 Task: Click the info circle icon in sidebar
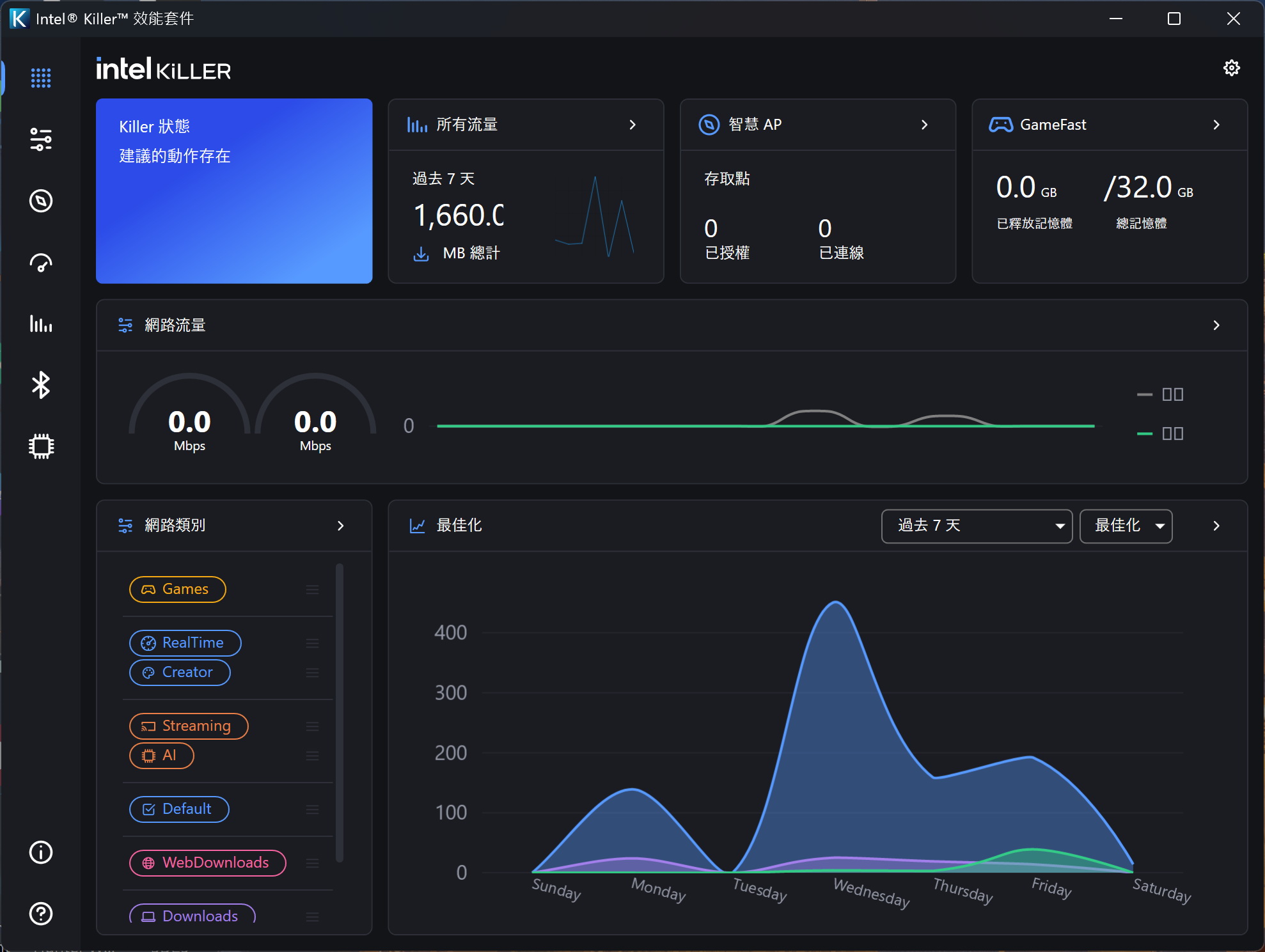point(41,852)
